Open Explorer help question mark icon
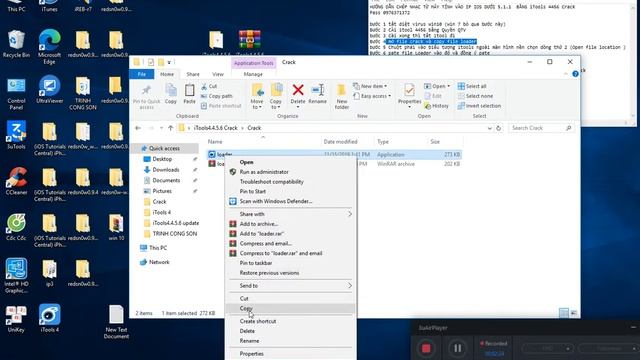 (x=576, y=74)
